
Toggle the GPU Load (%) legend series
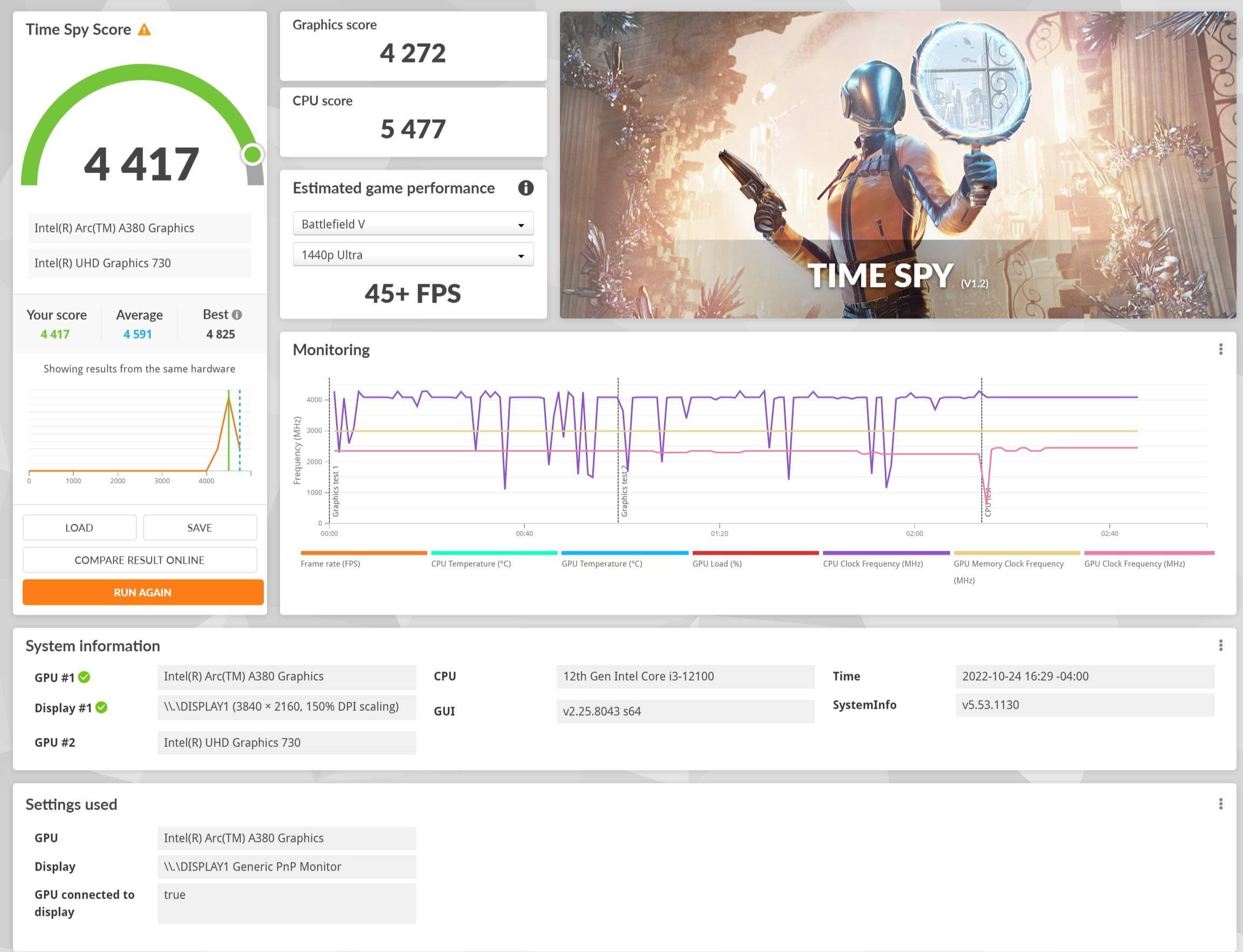point(717,563)
